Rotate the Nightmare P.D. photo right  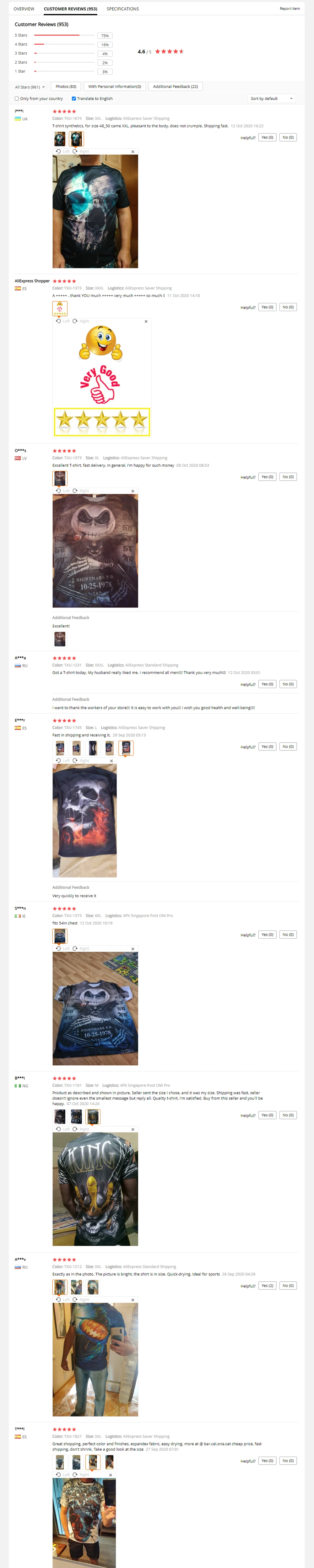[80, 490]
